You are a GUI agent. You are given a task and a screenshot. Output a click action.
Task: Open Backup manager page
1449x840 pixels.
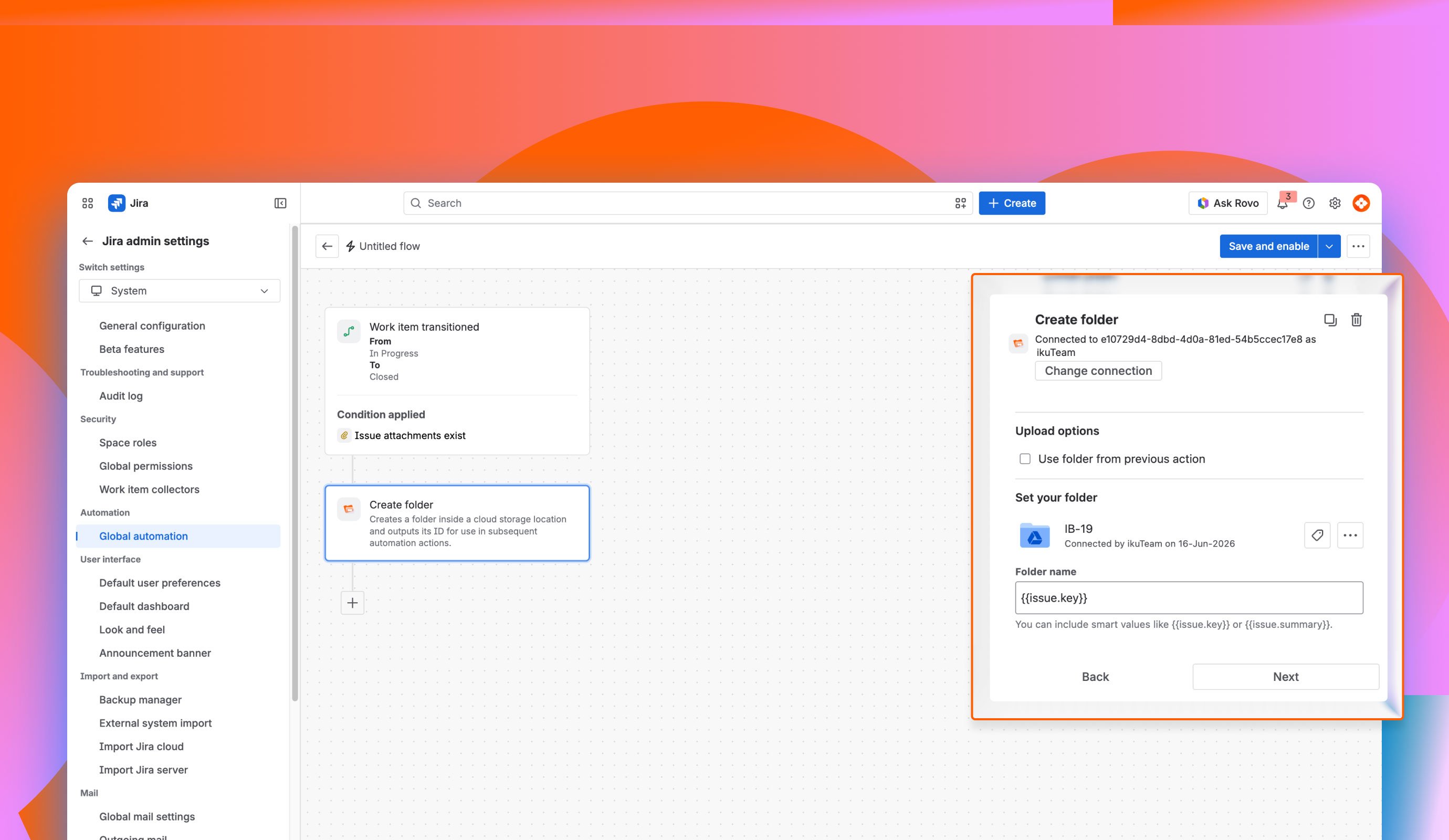[x=140, y=700]
